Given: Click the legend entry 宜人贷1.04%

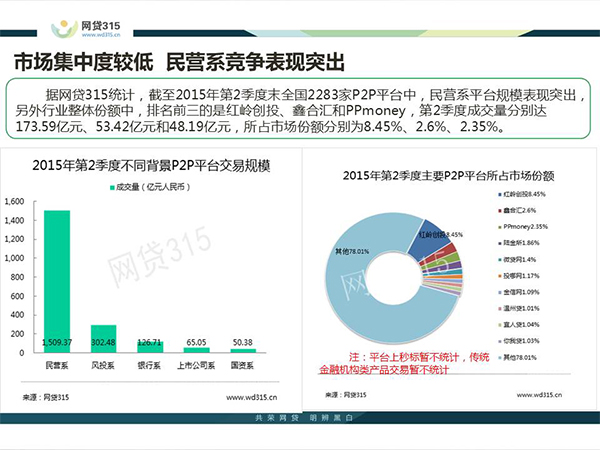Looking at the screenshot, I should [518, 324].
